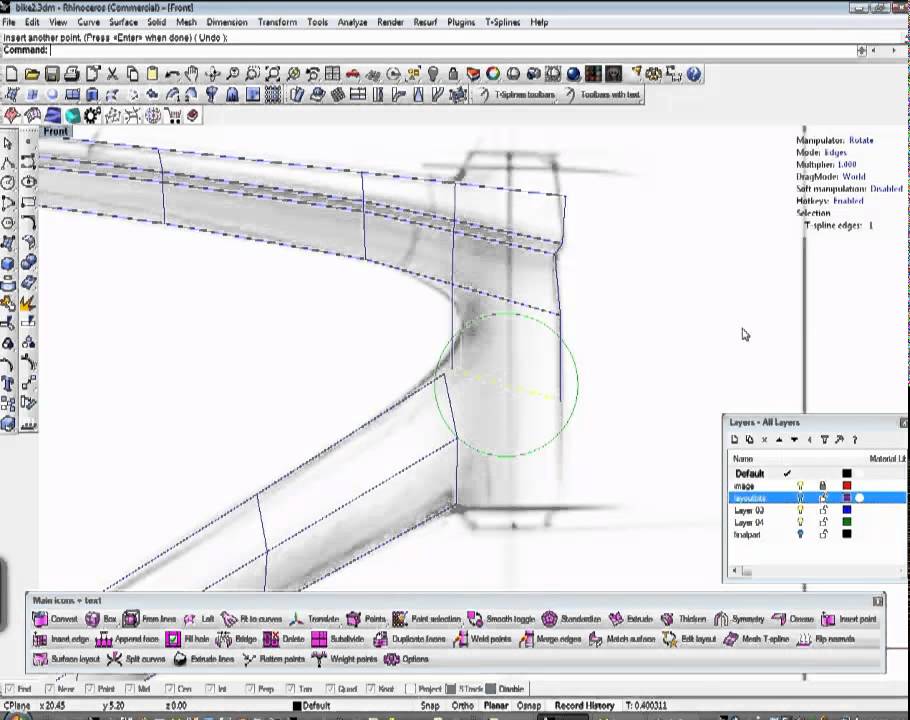The image size is (910, 720).
Task: Click the T-Splines Convert icon
Action: 55,619
